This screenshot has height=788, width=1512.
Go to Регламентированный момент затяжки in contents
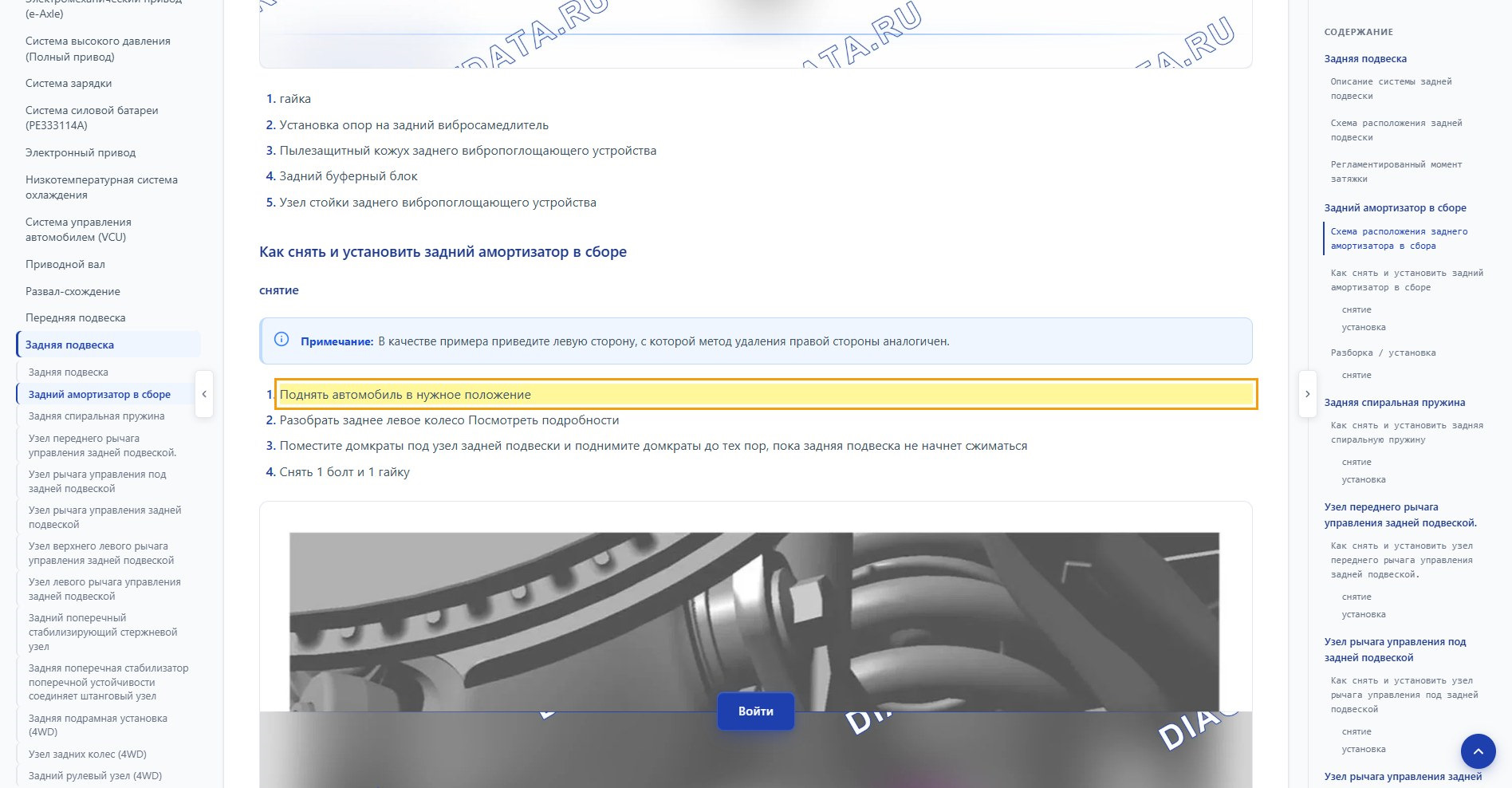(x=1396, y=171)
